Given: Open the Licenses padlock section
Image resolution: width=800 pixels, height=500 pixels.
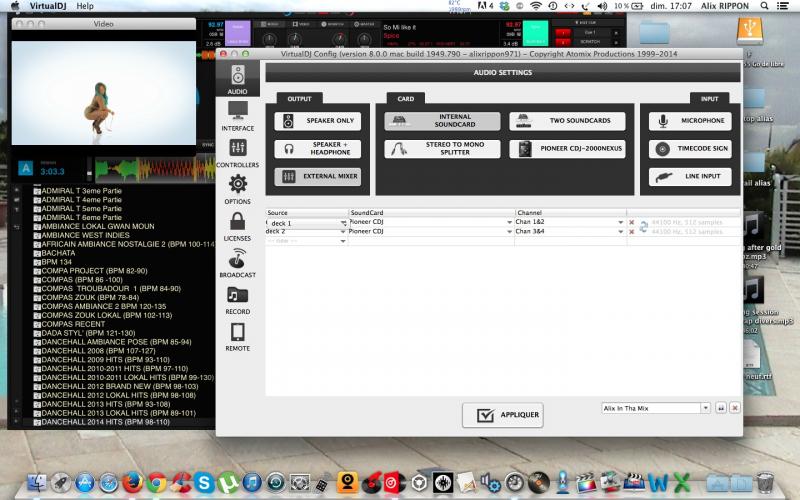Looking at the screenshot, I should pyautogui.click(x=237, y=227).
